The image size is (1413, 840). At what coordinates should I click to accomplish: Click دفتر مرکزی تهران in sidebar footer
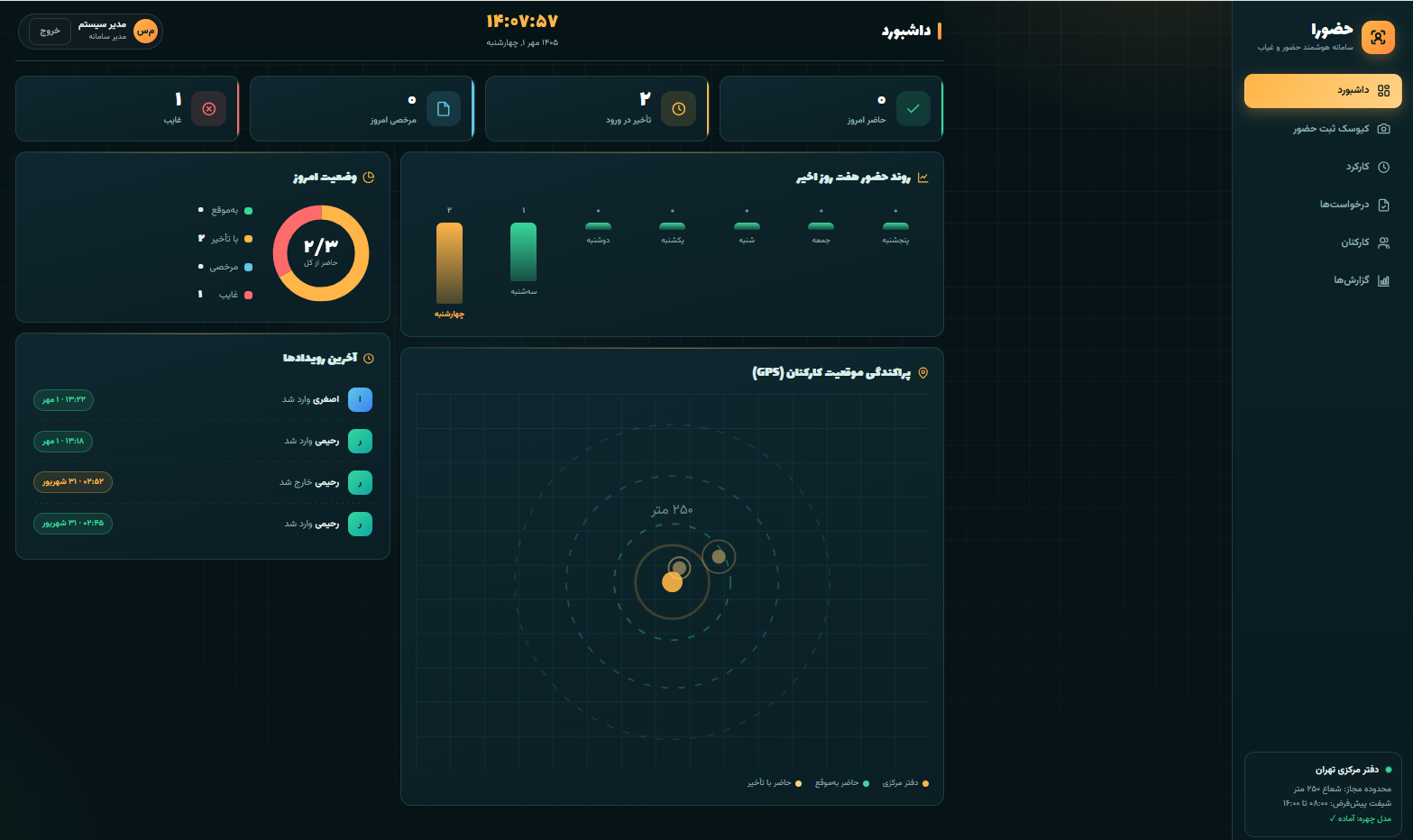click(x=1347, y=770)
